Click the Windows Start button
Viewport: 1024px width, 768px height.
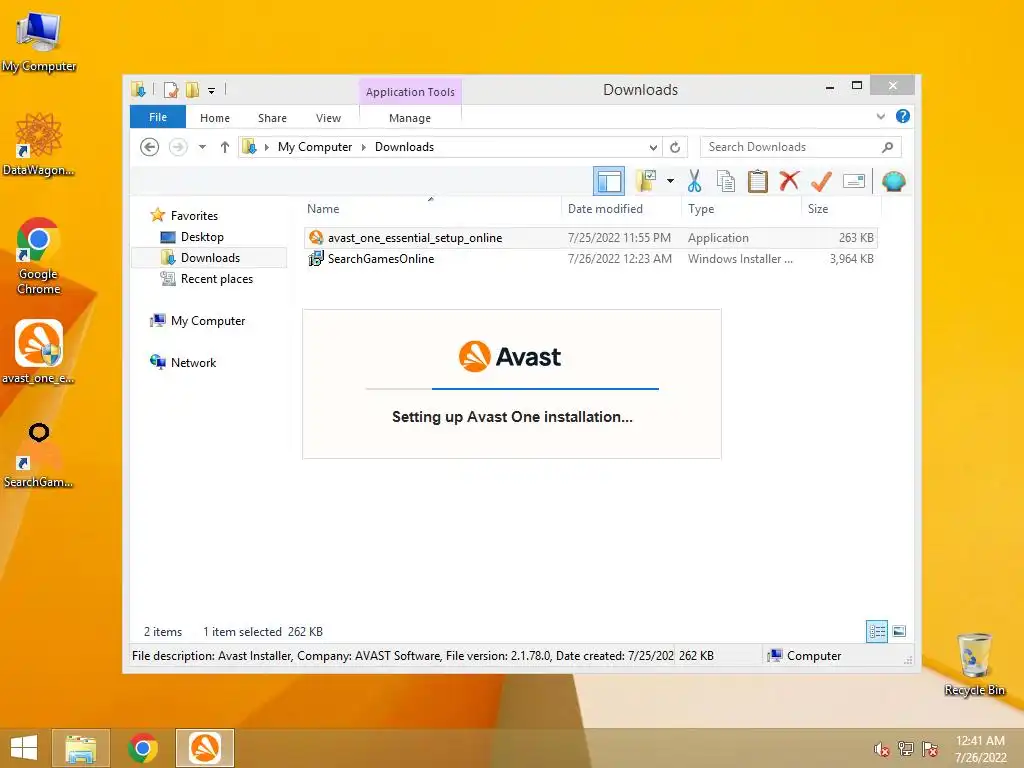point(24,748)
